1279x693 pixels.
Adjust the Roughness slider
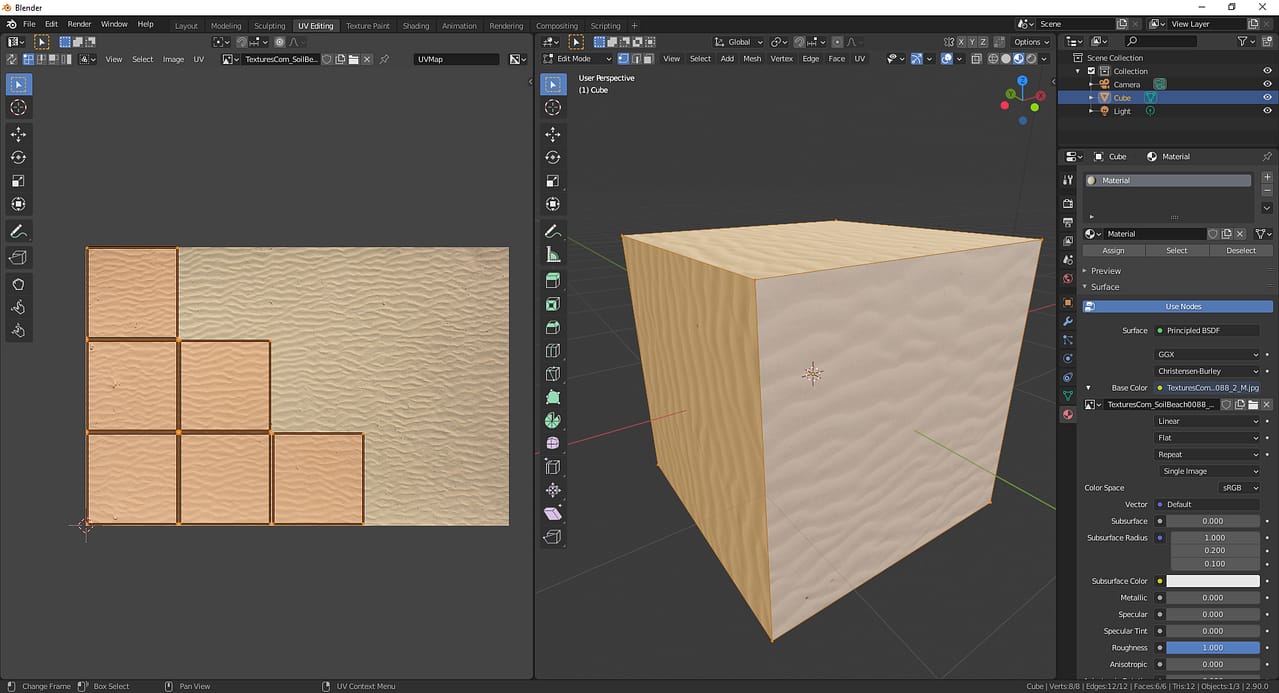point(1213,648)
